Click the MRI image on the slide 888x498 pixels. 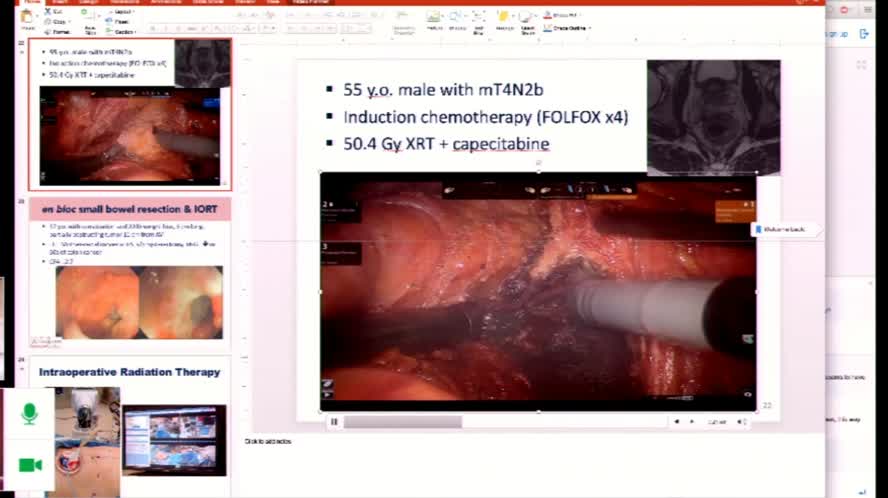pyautogui.click(x=714, y=117)
